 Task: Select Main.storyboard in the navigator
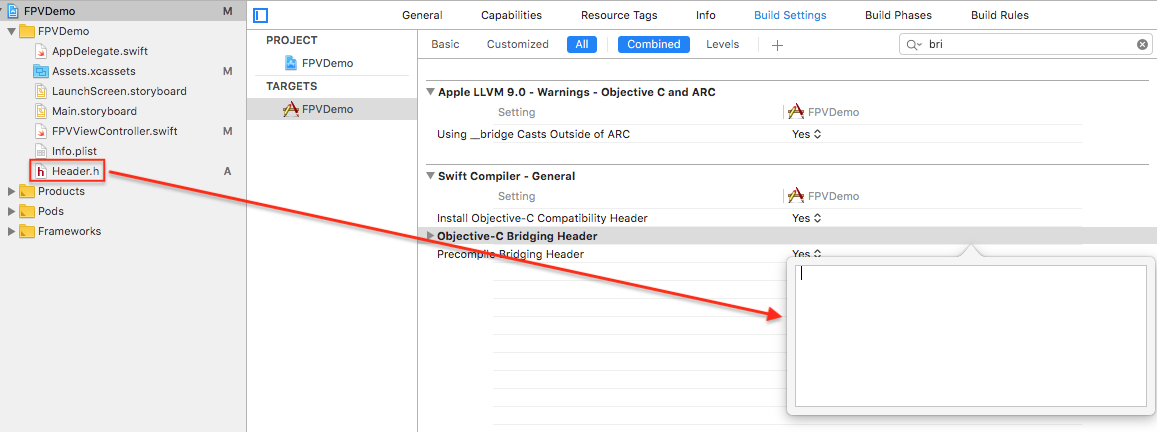click(94, 112)
